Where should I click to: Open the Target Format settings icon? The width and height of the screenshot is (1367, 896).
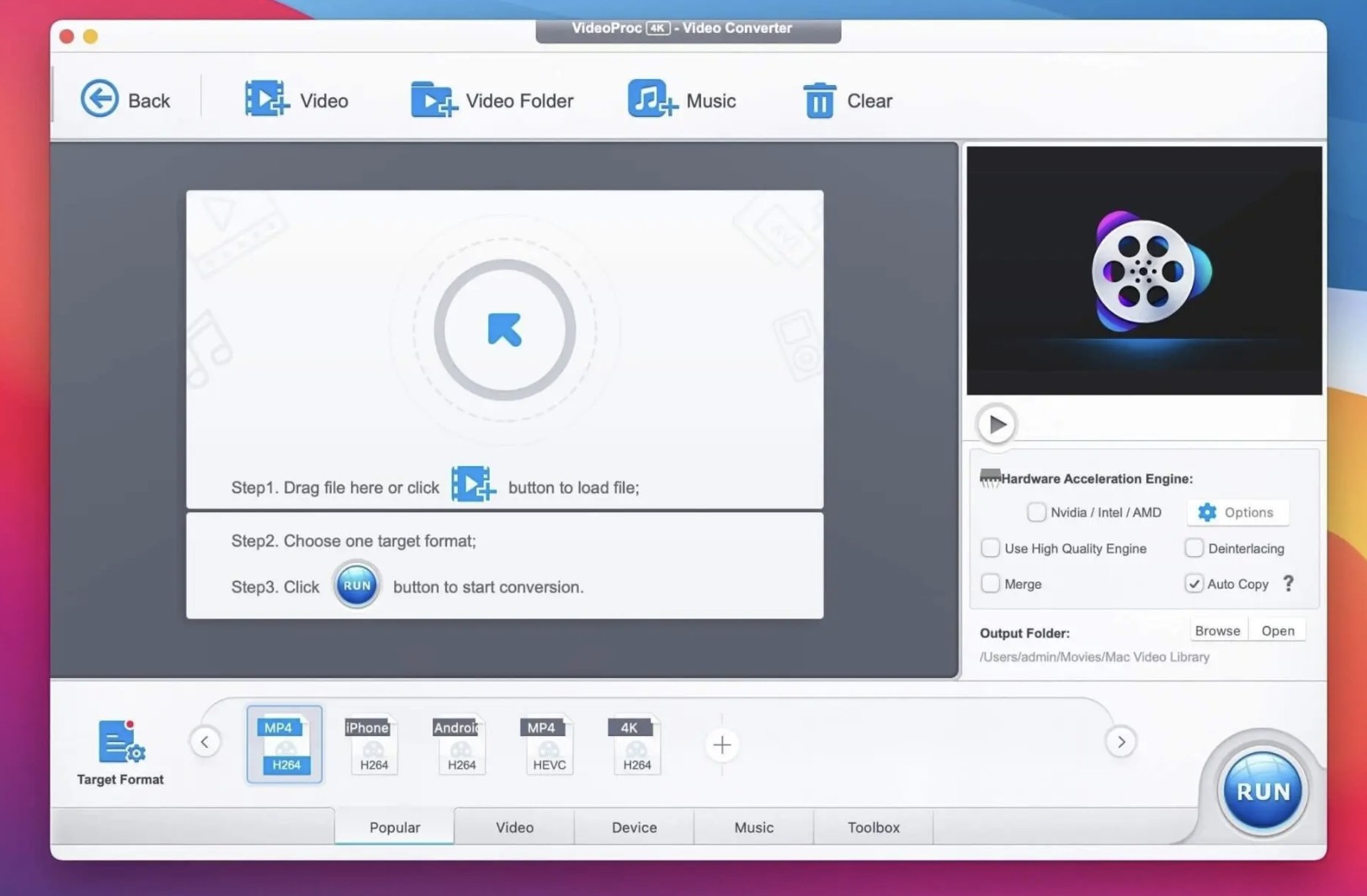[120, 742]
